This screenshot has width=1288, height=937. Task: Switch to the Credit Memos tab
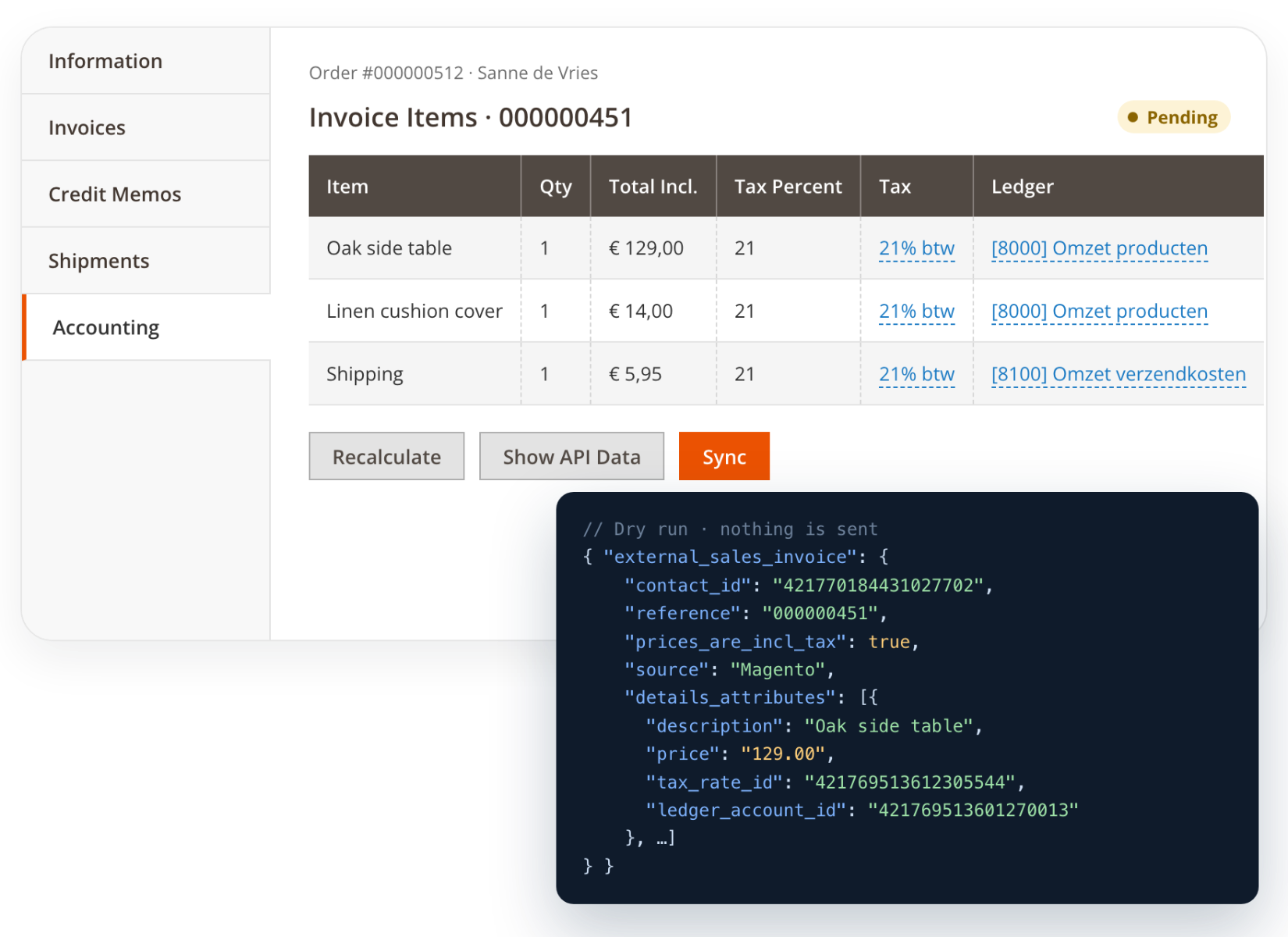coord(146,194)
